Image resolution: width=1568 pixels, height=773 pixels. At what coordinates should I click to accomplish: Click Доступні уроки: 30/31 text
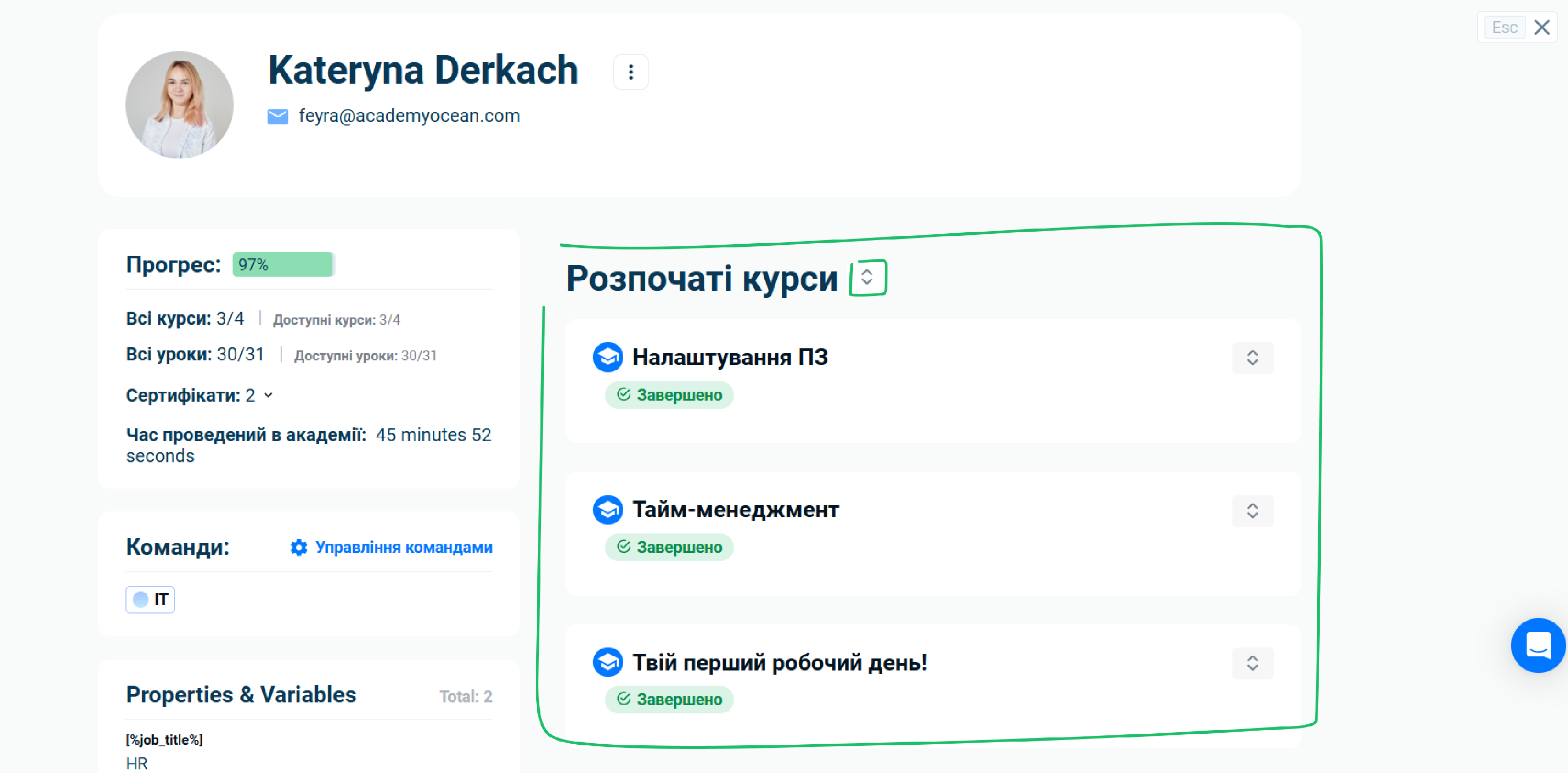click(x=365, y=355)
